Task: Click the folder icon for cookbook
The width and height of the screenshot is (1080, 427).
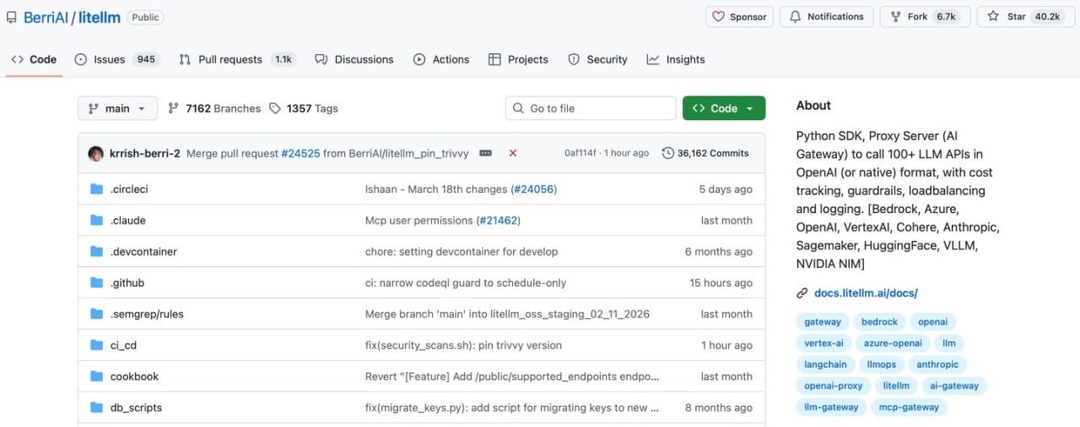Action: coord(96,376)
